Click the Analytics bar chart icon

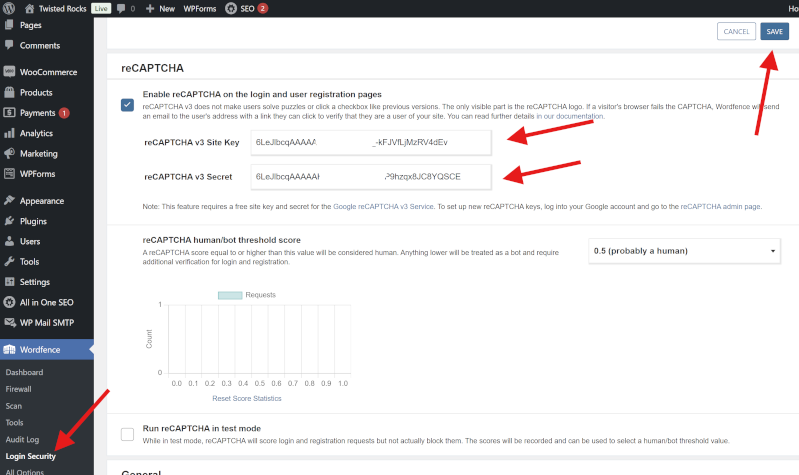point(9,133)
